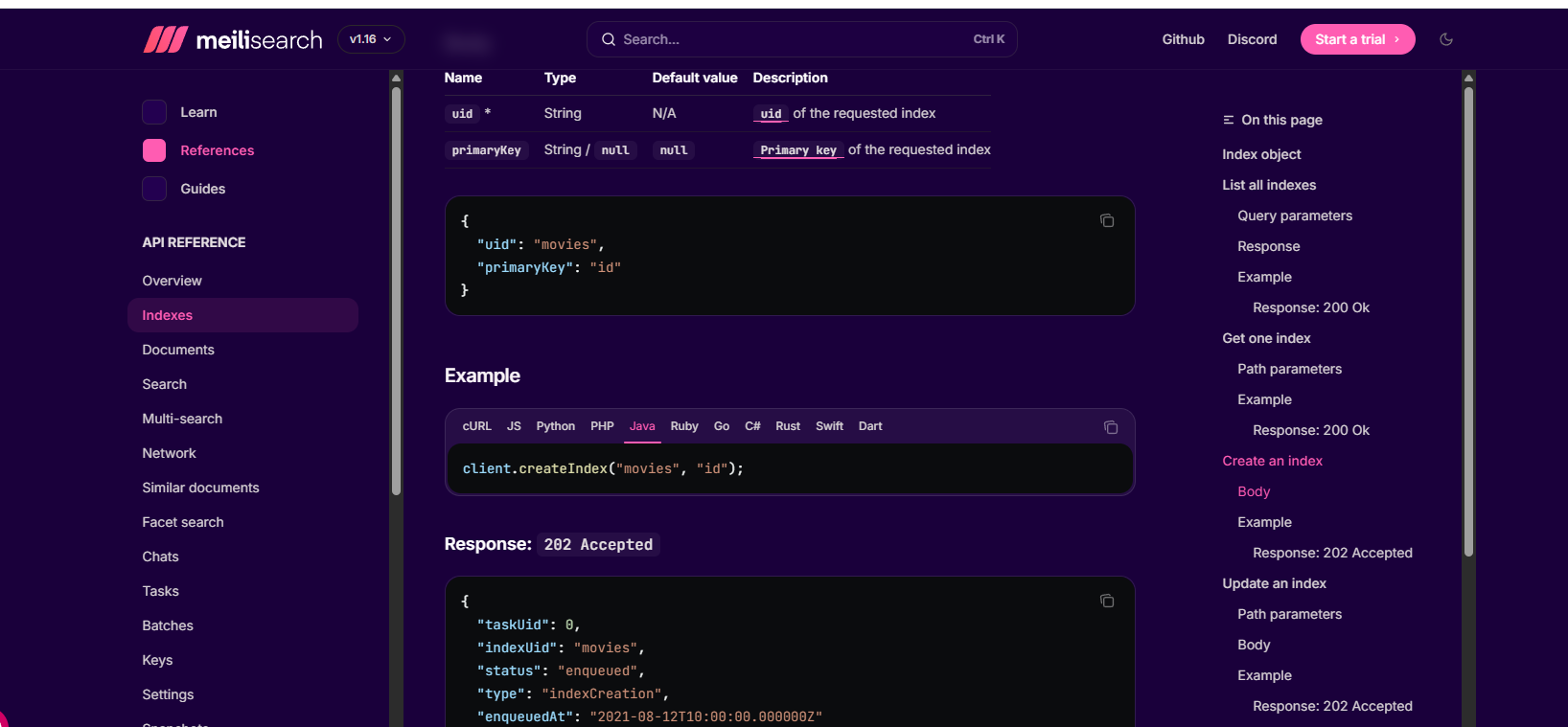Switch to the cURL code tab
1568x727 pixels.
(476, 426)
